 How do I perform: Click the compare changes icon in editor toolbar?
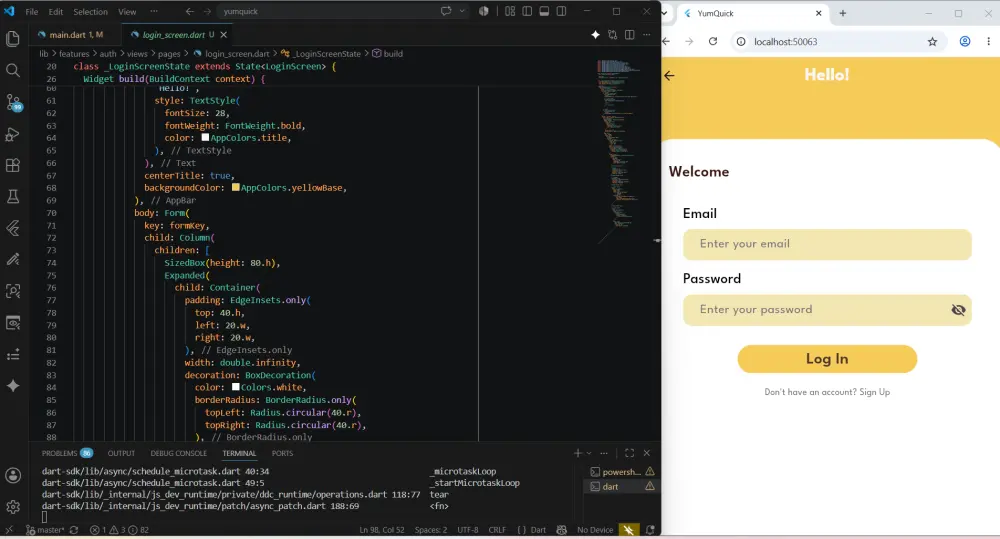click(612, 34)
